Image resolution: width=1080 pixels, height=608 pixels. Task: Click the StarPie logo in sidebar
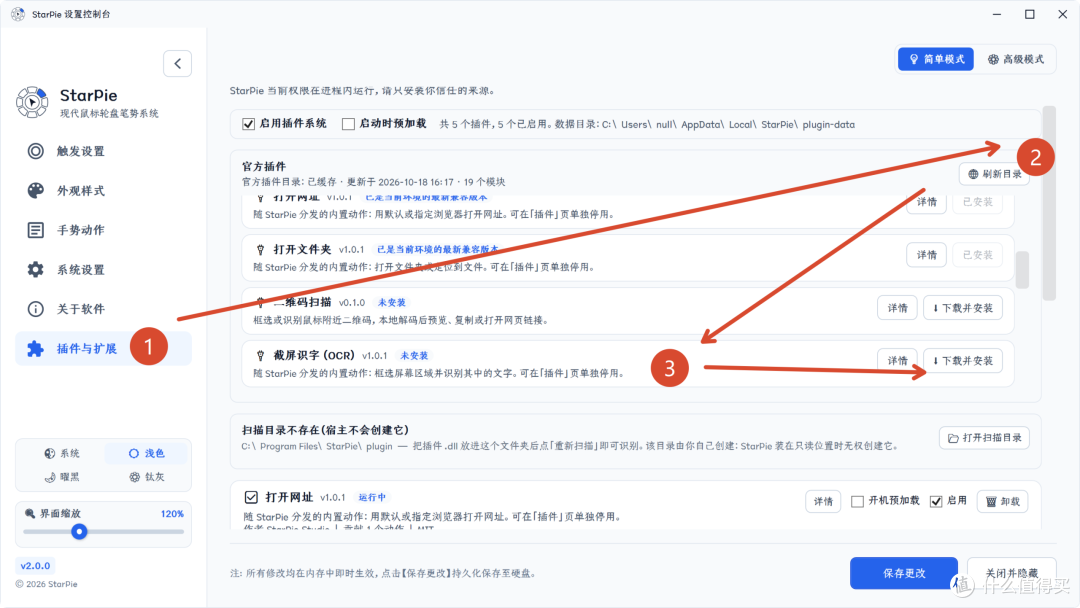32,103
